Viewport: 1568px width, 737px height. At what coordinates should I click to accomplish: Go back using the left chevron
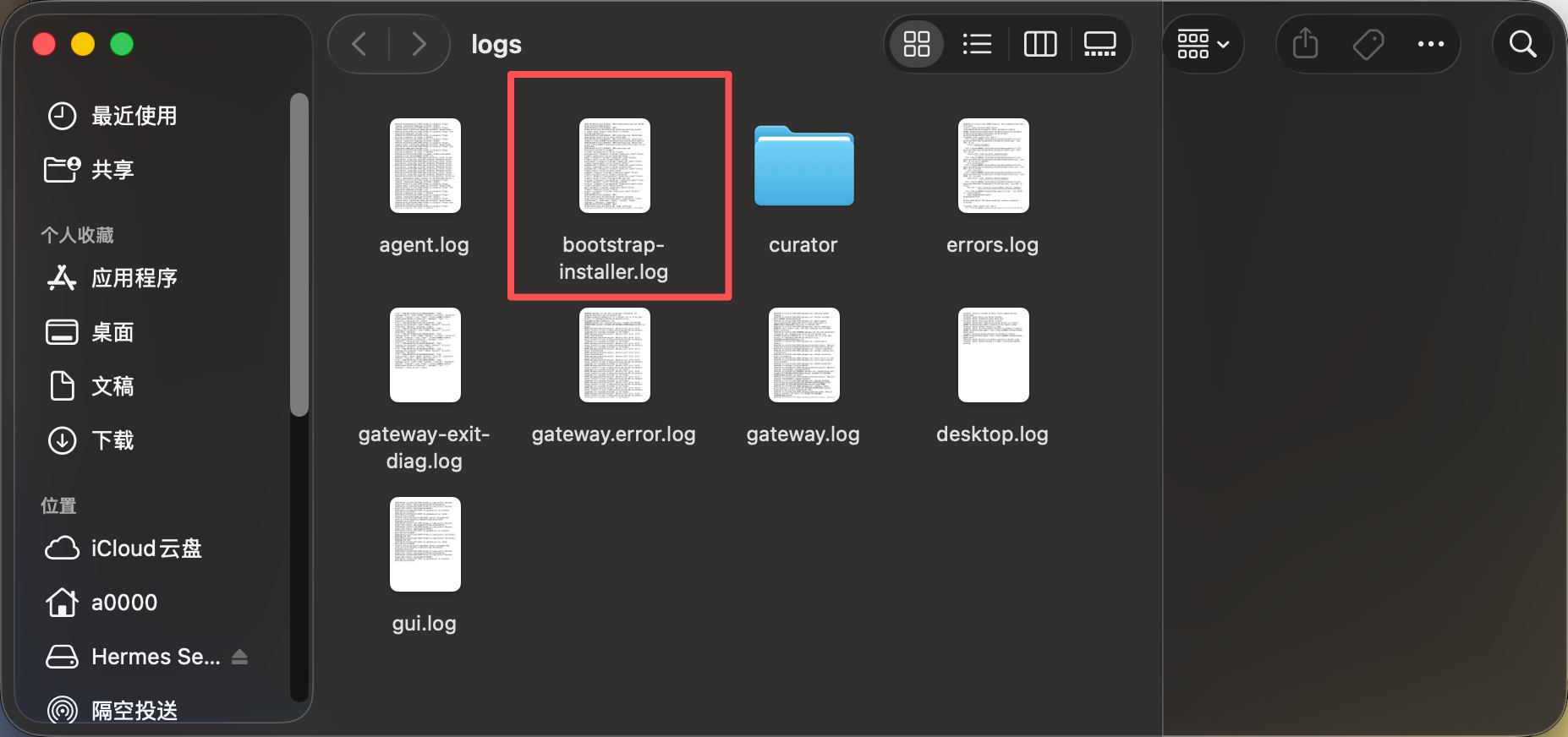pyautogui.click(x=359, y=44)
